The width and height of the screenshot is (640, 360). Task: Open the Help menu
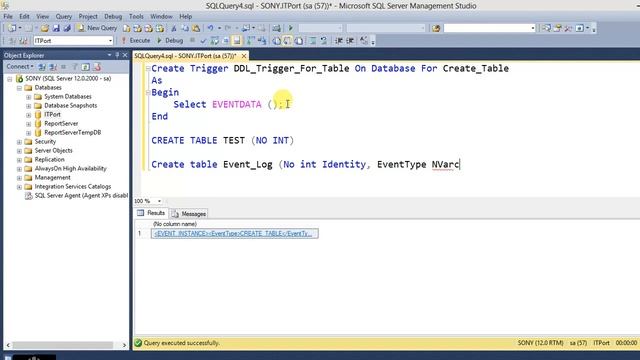(185, 16)
